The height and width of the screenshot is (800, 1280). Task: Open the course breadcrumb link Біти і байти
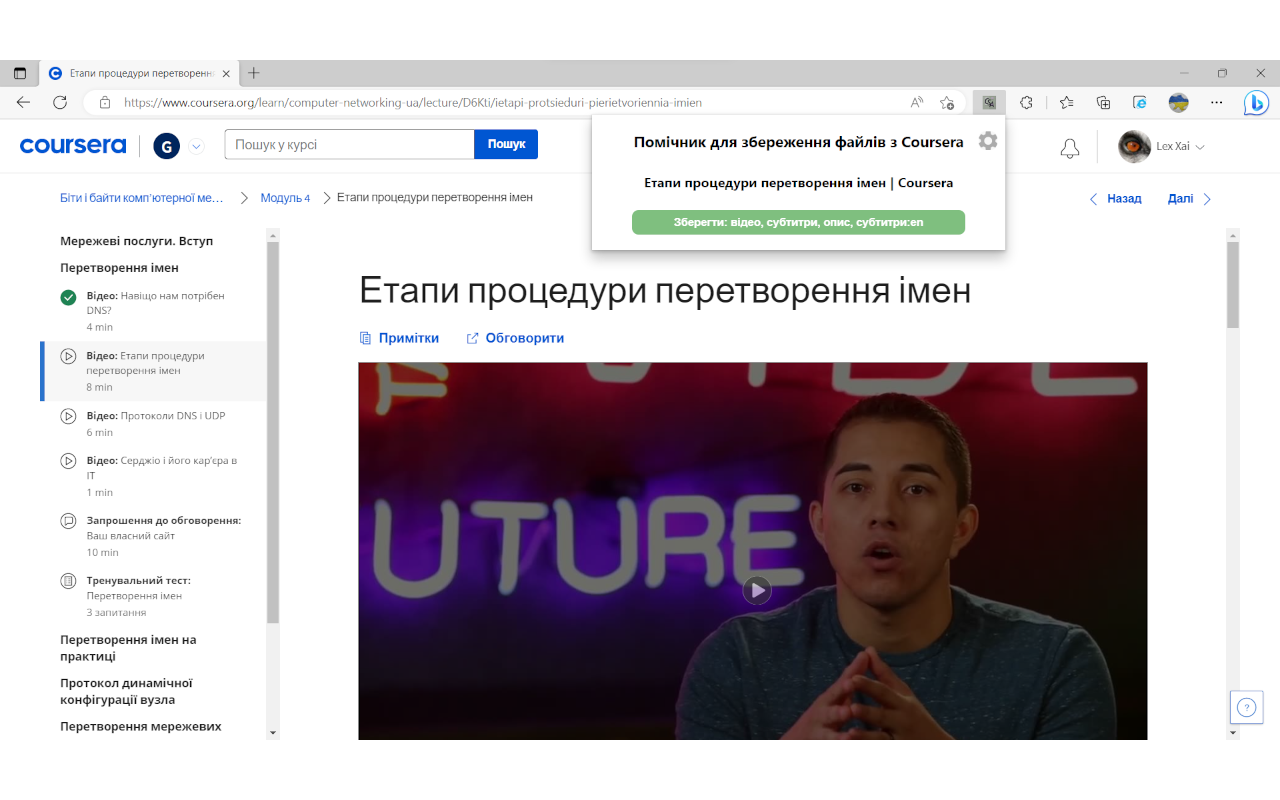click(142, 198)
